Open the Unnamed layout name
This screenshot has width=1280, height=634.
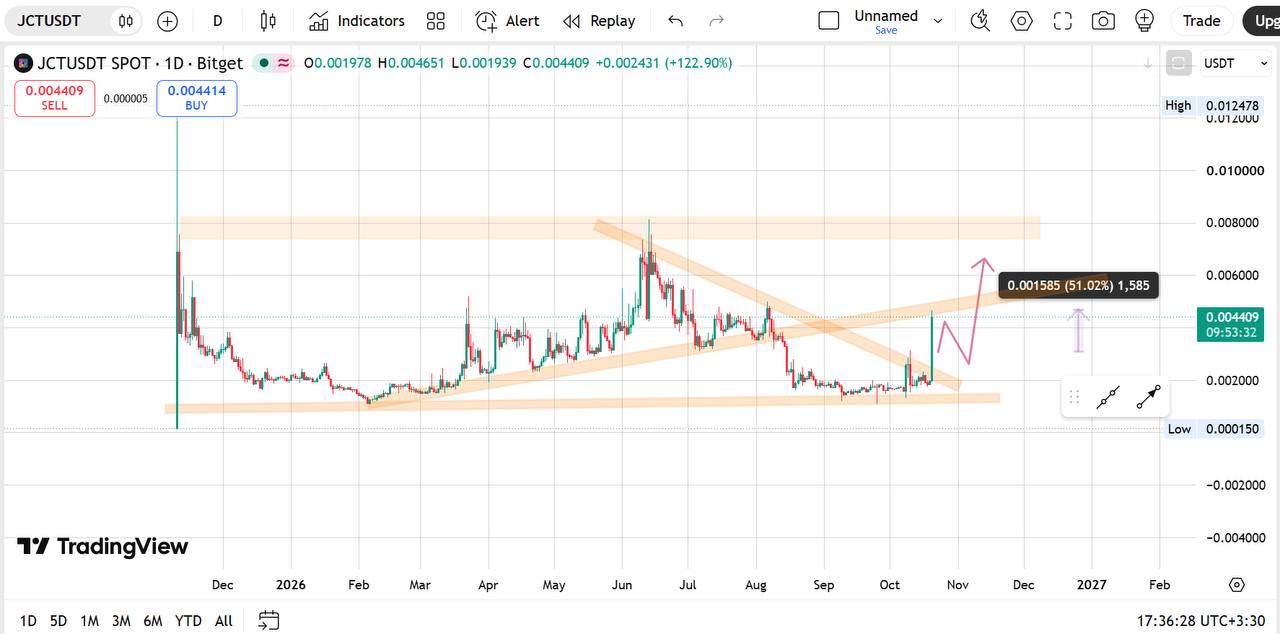(886, 15)
